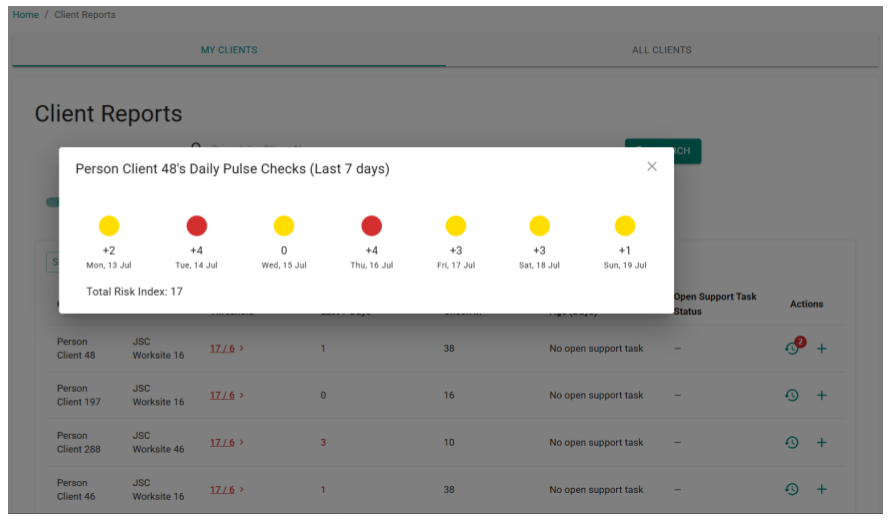This screenshot has width=890, height=520.
Task: Click the '+1' score under Sun, 19 Jul
Action: [625, 250]
